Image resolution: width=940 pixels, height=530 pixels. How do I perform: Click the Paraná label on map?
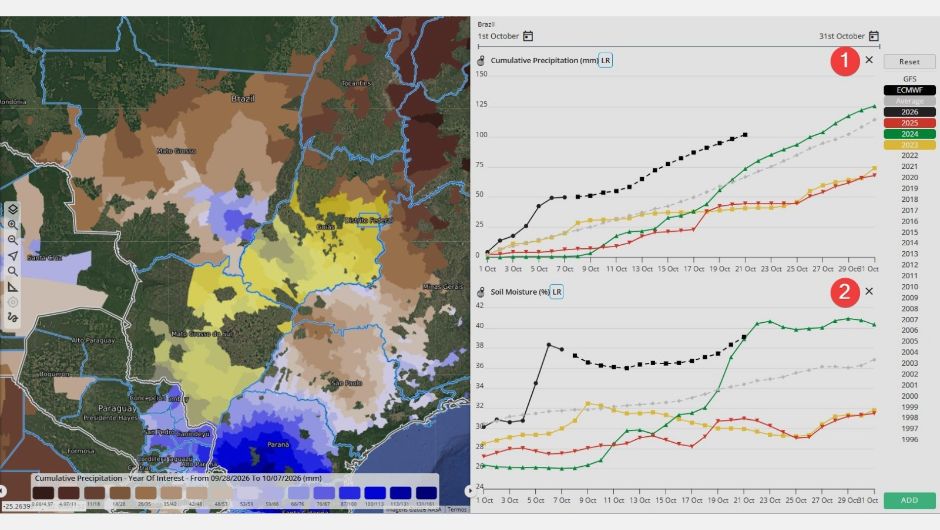tap(278, 445)
